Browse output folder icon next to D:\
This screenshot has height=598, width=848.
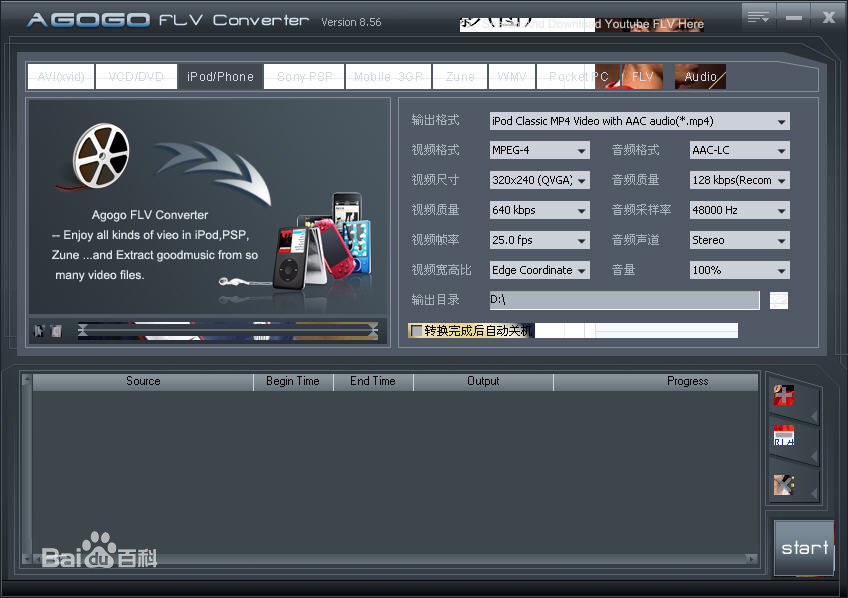779,300
